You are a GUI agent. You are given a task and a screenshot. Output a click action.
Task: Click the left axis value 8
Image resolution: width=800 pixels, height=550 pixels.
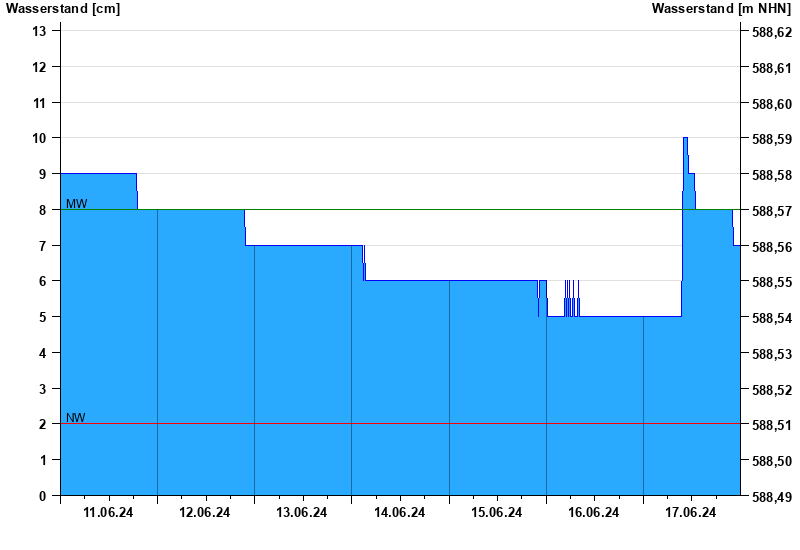coord(42,210)
